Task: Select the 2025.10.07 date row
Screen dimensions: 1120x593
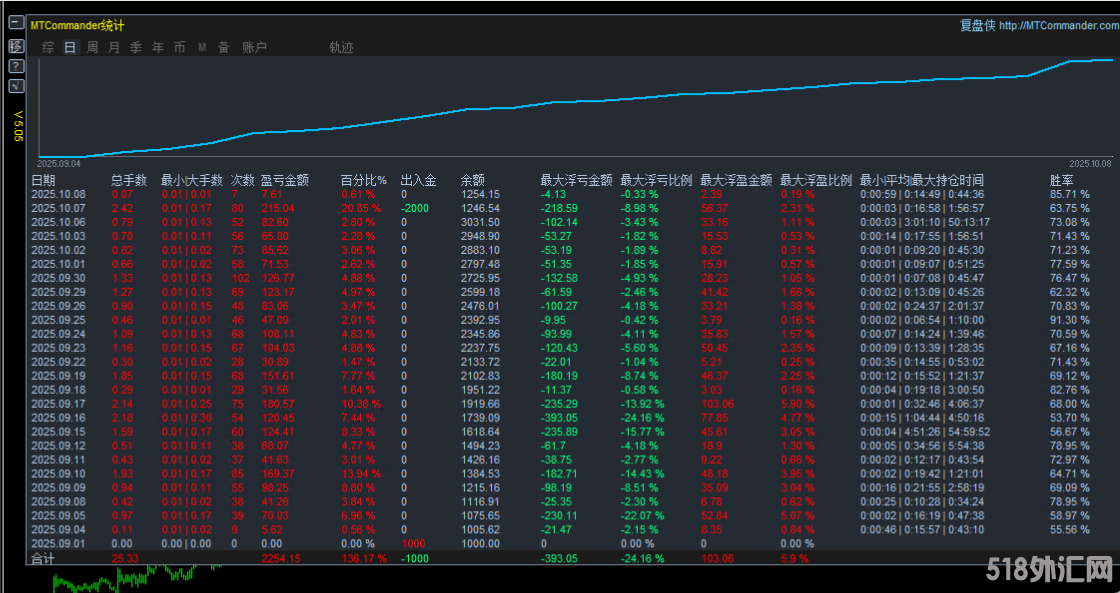Action: pyautogui.click(x=58, y=208)
